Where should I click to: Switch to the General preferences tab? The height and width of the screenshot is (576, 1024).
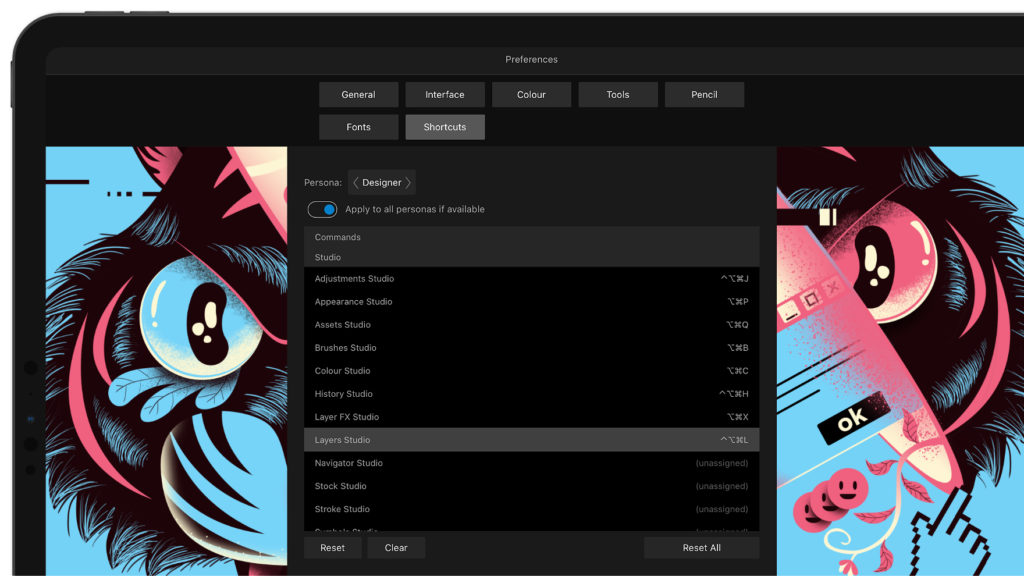pyautogui.click(x=358, y=94)
